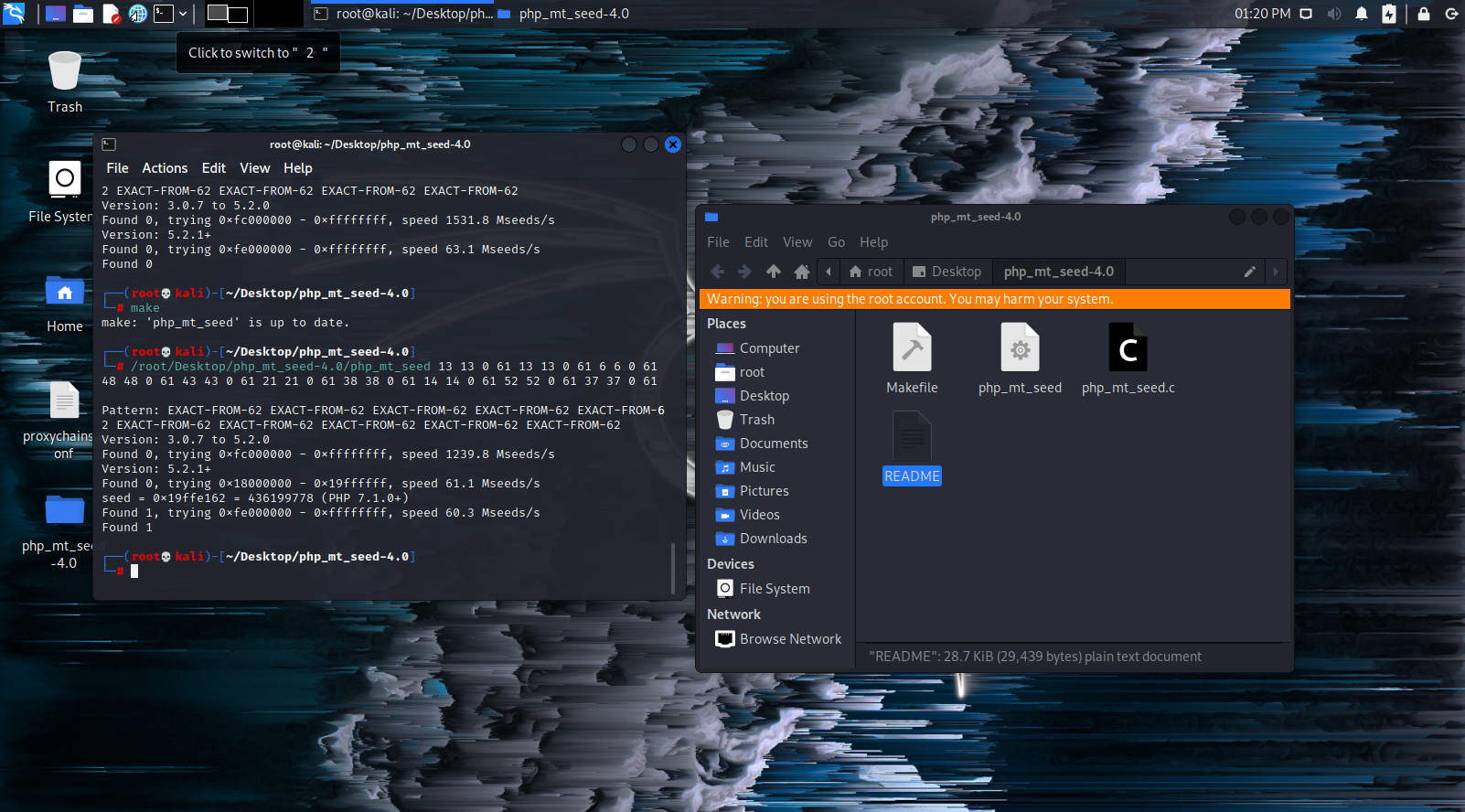The height and width of the screenshot is (812, 1465).
Task: Toggle path edit pencil icon
Action: coord(1249,272)
